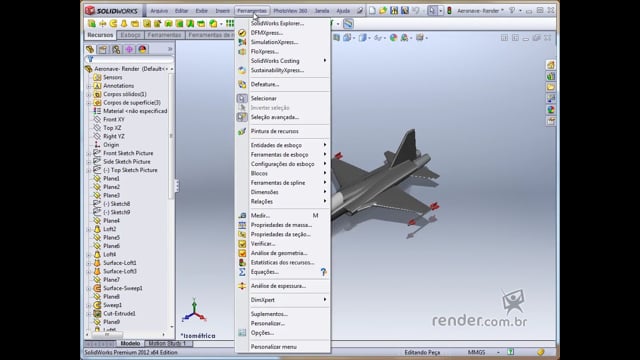Switch to the DisplayManager color ball tab
This screenshot has height=360, width=640.
coord(142,49)
